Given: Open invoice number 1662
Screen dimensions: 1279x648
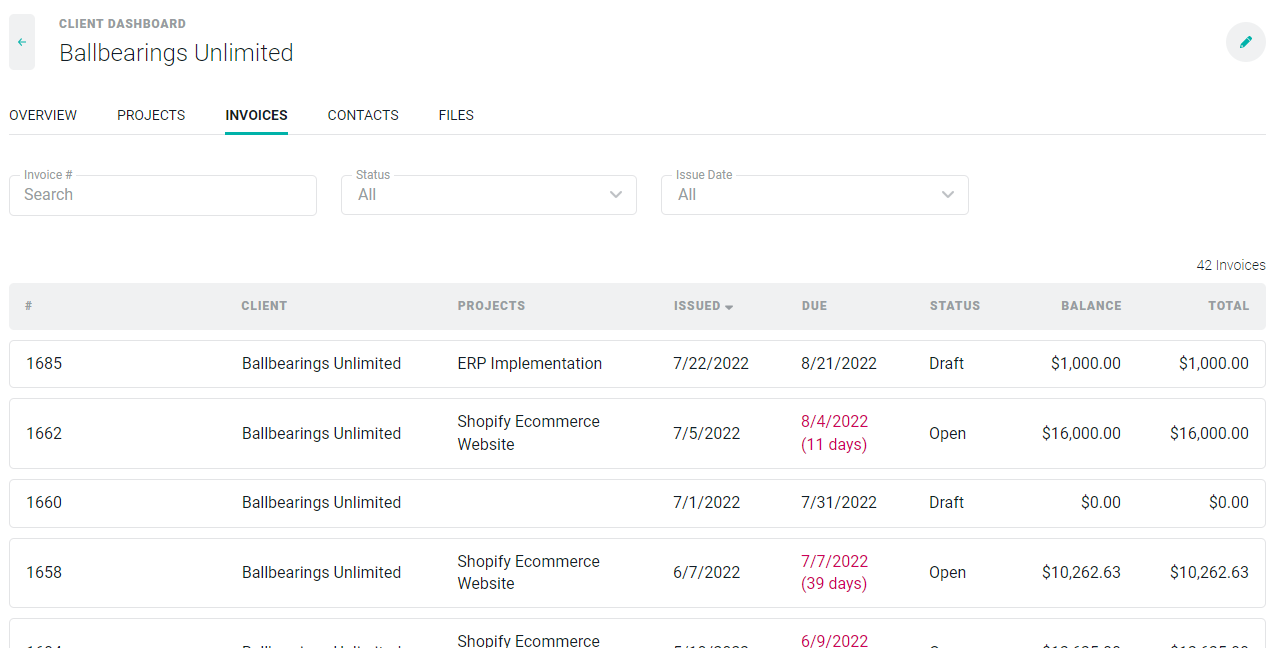Looking at the screenshot, I should 44,434.
